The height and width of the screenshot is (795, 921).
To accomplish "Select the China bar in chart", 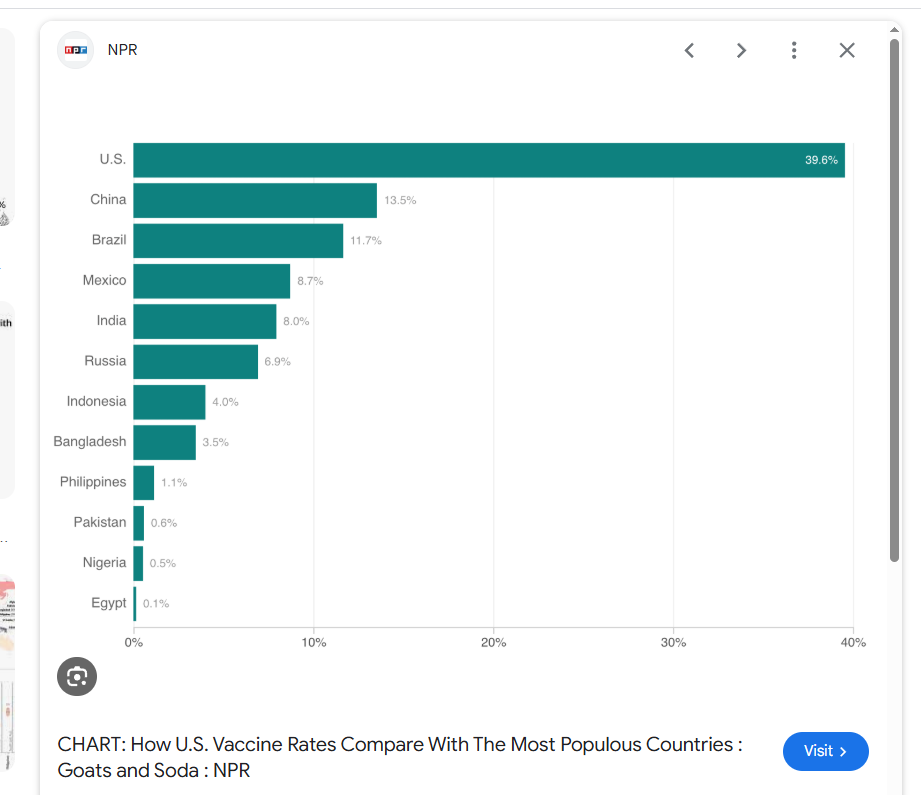I will [x=255, y=200].
